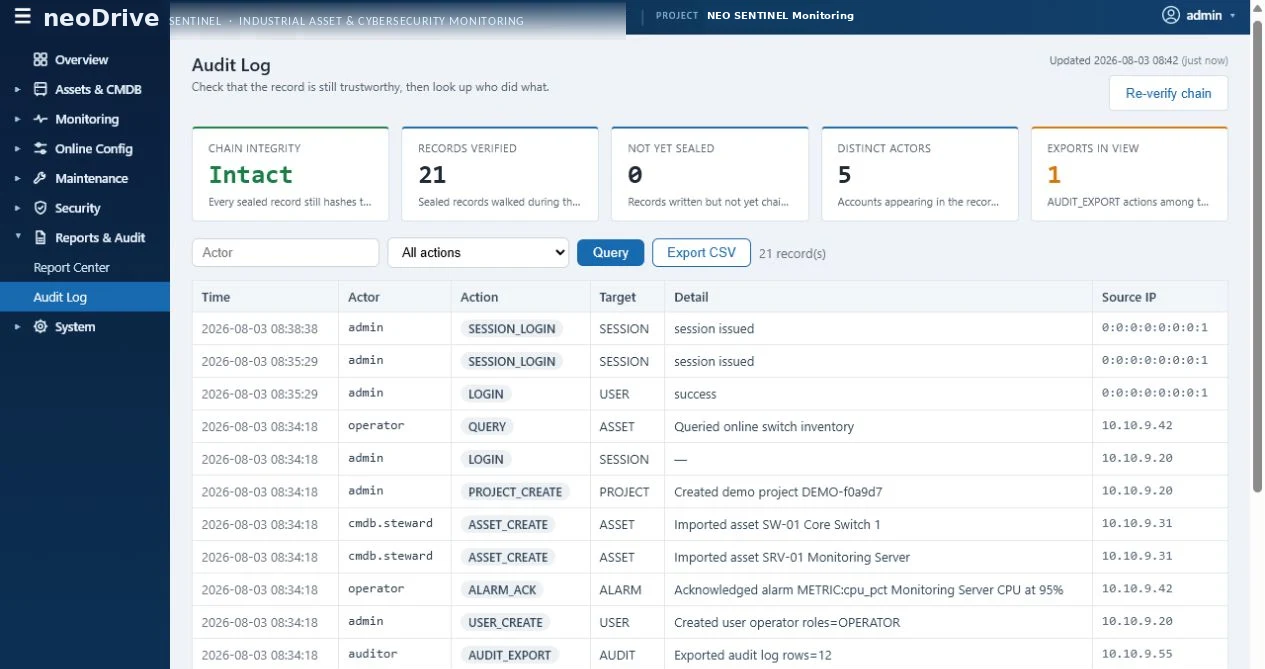Click 'Imported asset SRV-01 Monitoring Server'

(x=792, y=557)
